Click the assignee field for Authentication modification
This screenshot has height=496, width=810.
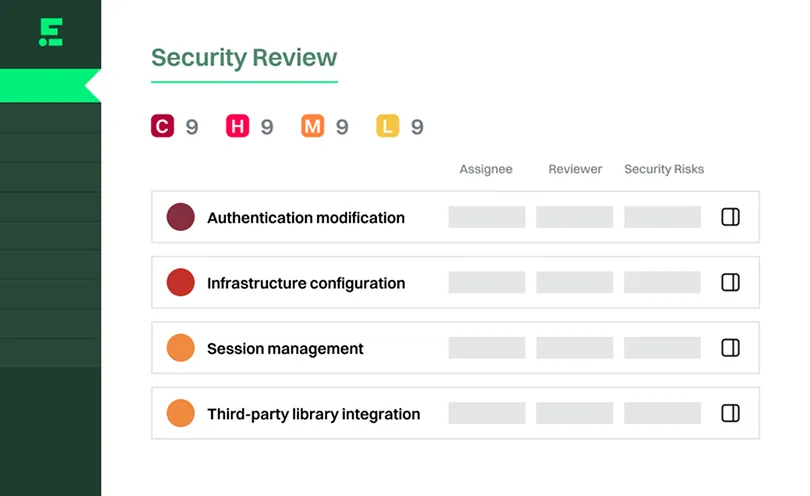tap(487, 217)
